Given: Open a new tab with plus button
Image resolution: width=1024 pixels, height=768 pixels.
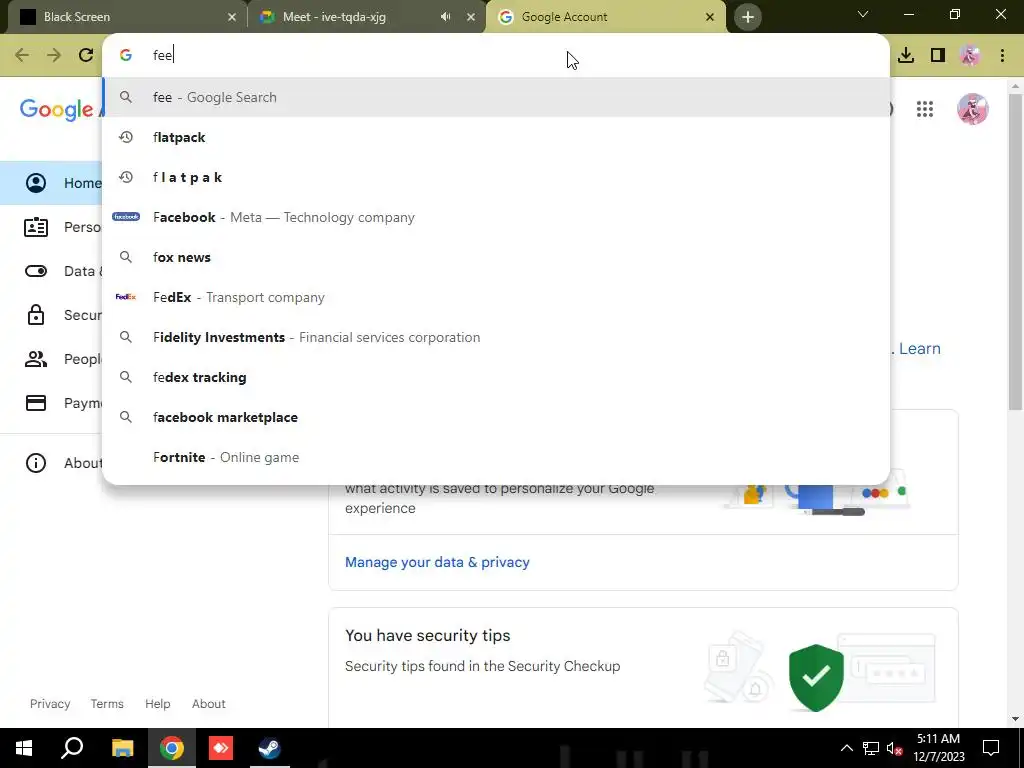Looking at the screenshot, I should (x=748, y=17).
